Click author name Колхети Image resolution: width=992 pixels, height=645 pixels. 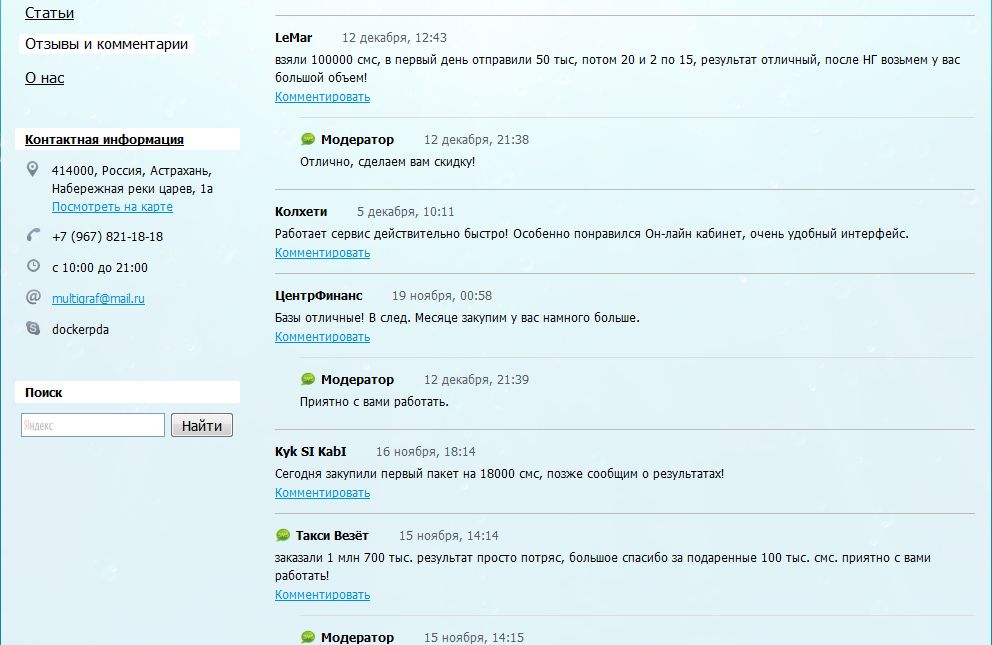point(301,212)
